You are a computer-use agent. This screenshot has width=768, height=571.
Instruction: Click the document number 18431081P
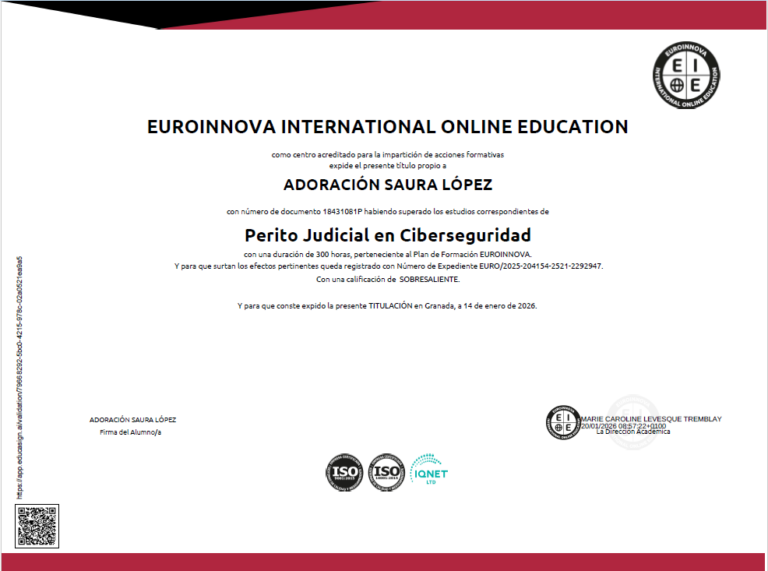pos(343,212)
